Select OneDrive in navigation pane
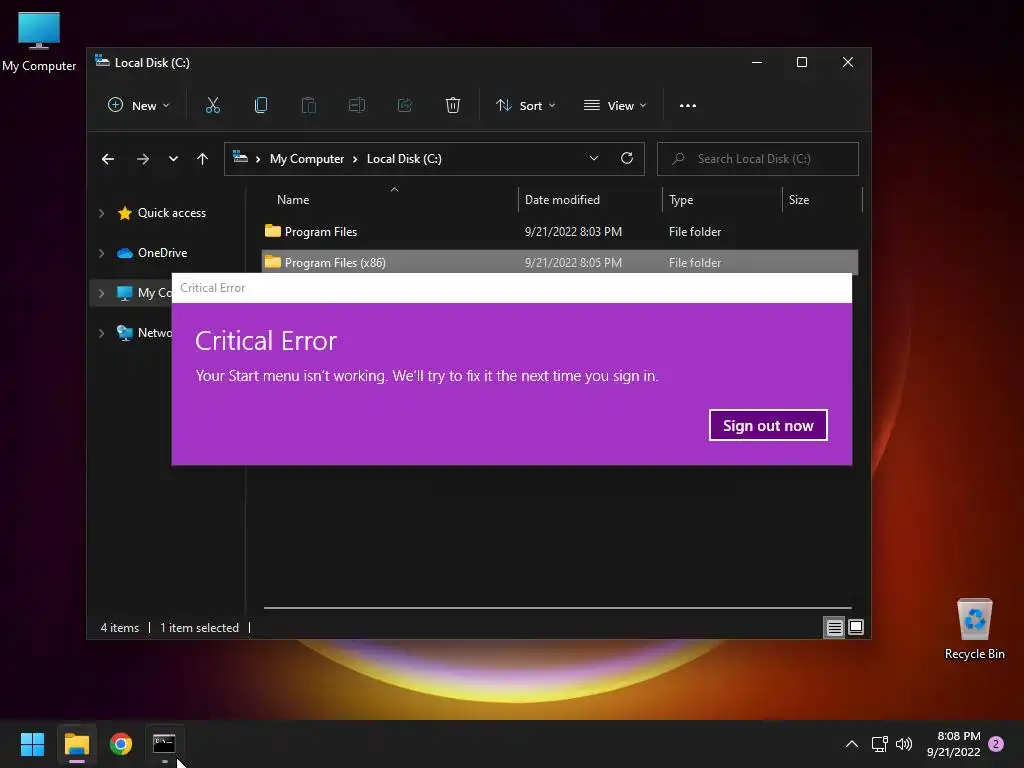 (x=162, y=253)
